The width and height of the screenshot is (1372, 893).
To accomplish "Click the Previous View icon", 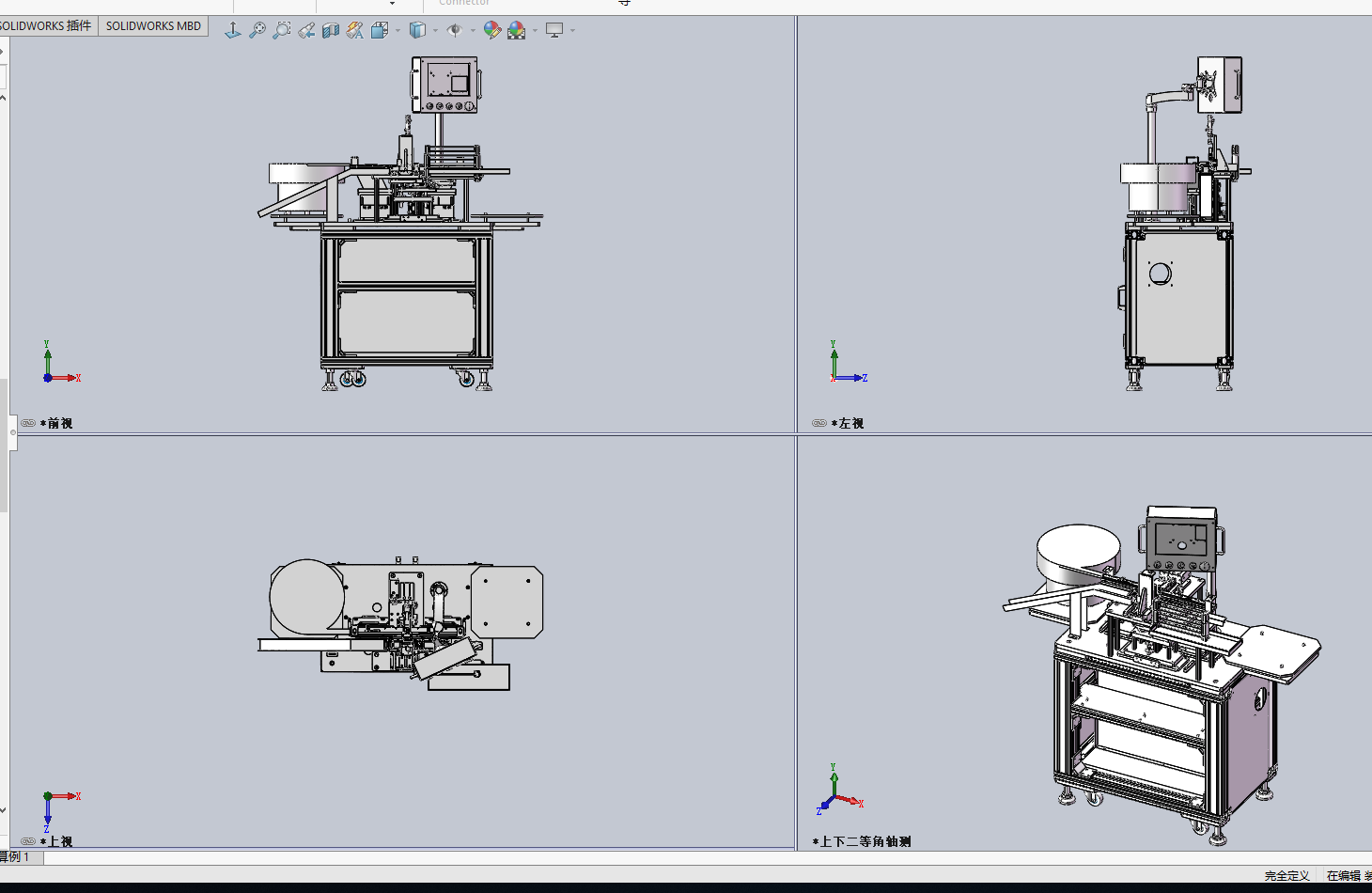I will tap(306, 30).
